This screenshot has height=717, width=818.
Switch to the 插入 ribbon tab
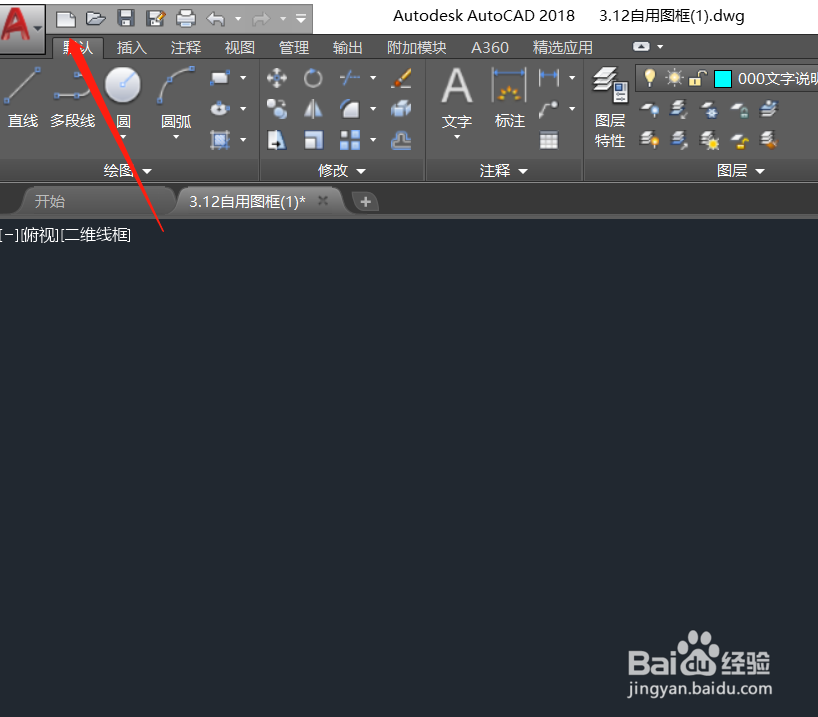point(131,47)
